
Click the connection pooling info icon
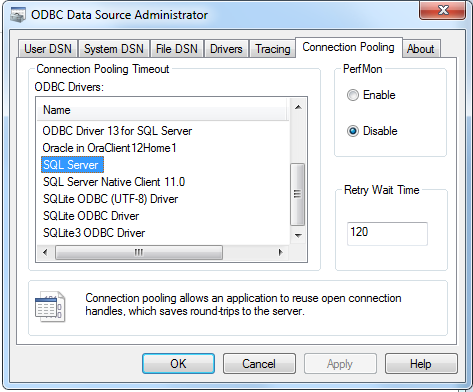click(50, 306)
